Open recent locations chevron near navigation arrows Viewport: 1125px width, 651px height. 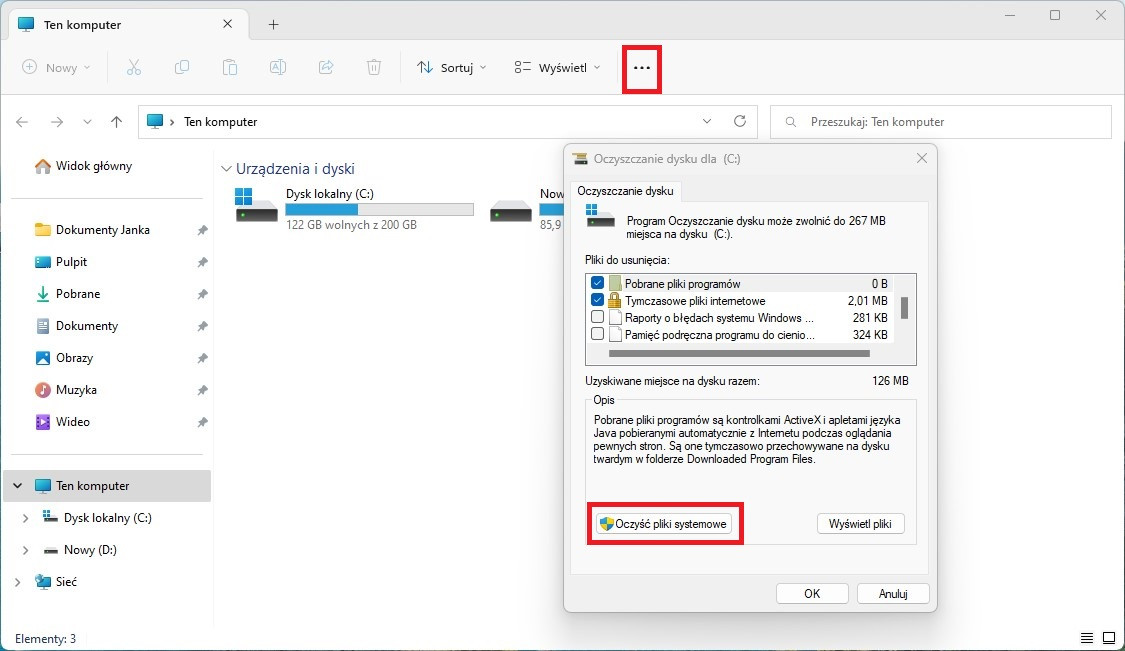click(x=87, y=122)
